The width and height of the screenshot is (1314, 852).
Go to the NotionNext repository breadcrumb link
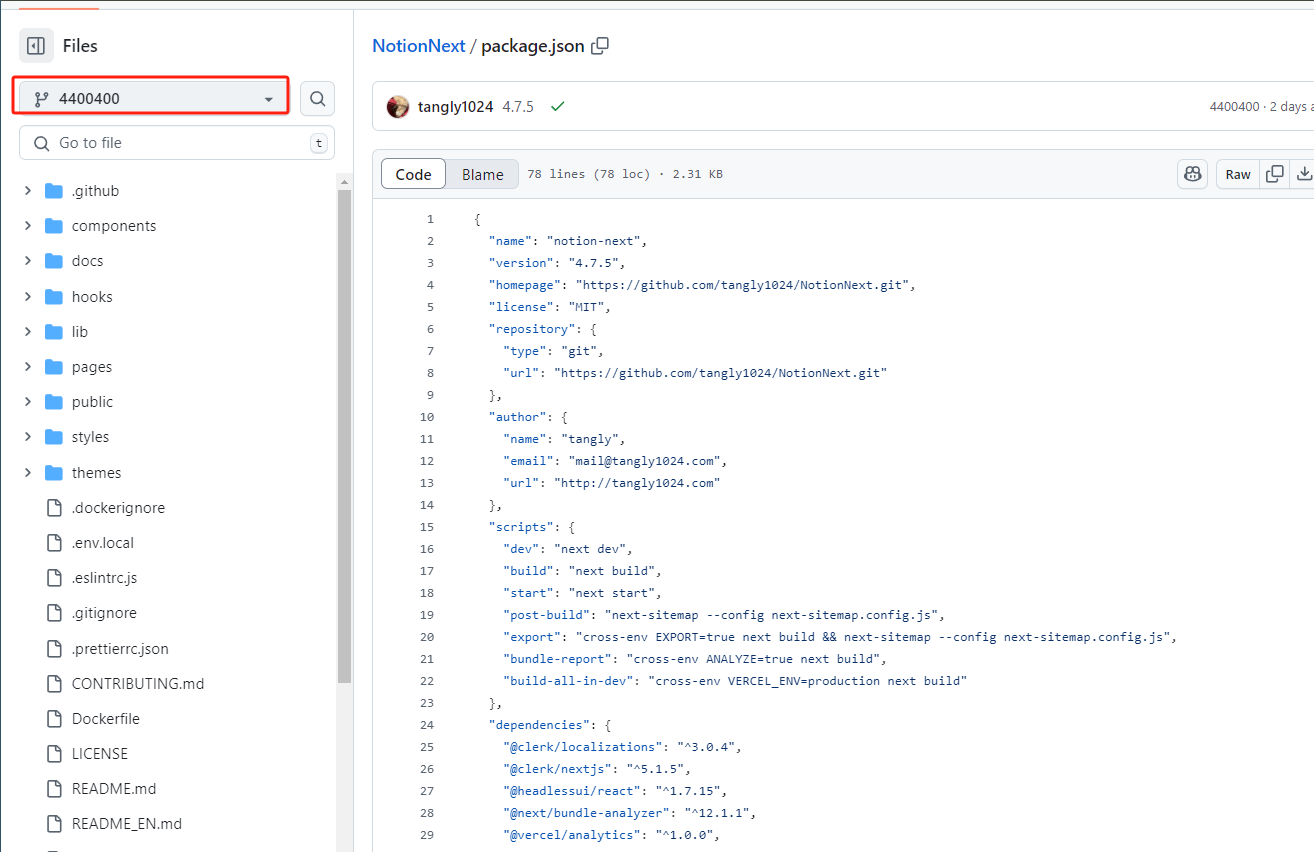419,46
